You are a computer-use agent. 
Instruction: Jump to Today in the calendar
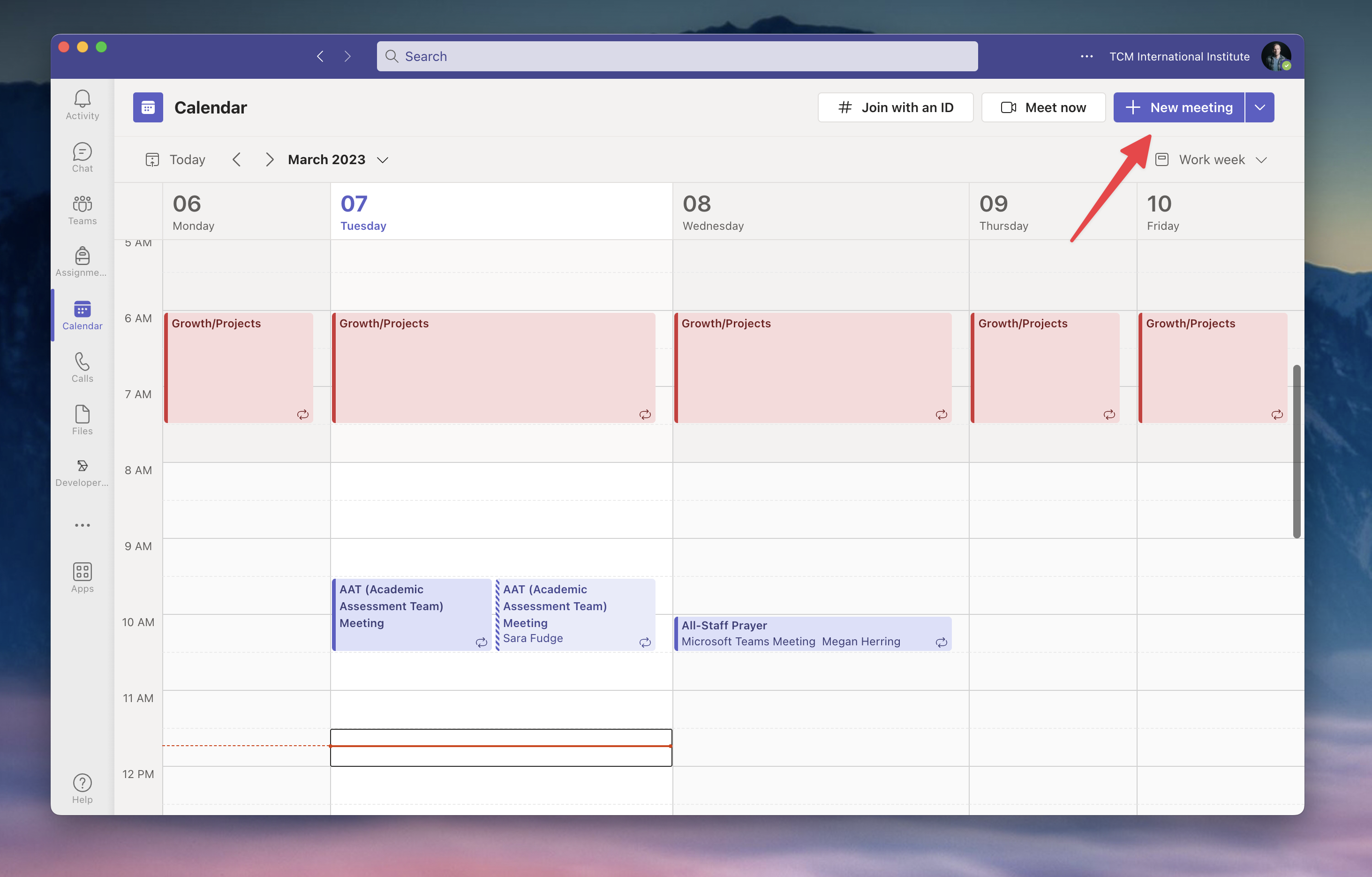coord(175,159)
